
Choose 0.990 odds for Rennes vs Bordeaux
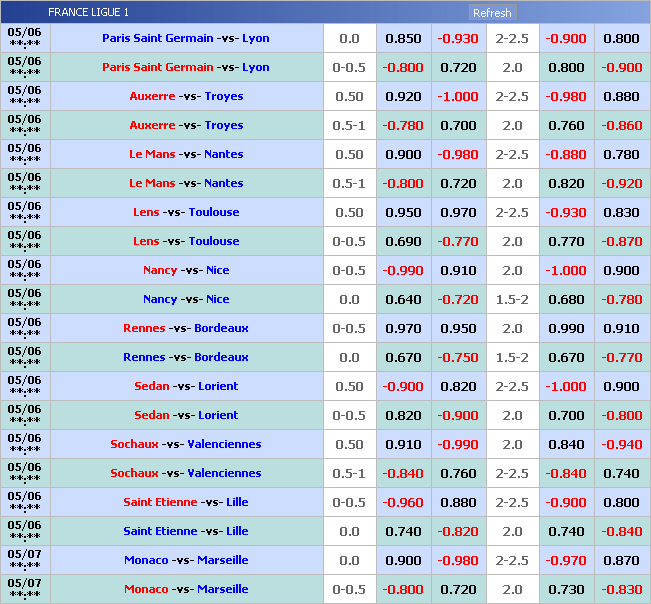[565, 329]
